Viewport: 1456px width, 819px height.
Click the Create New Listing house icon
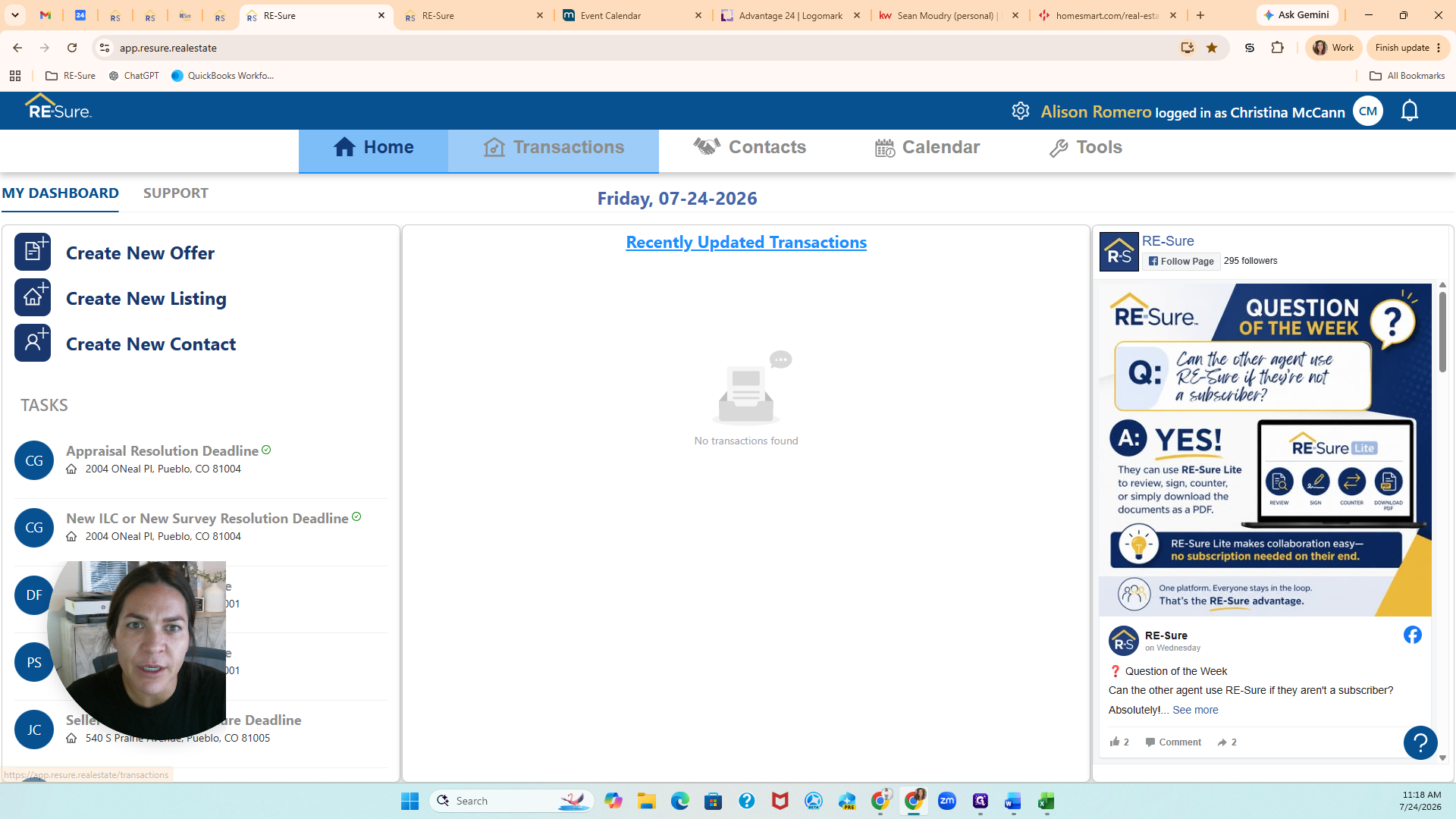click(33, 297)
